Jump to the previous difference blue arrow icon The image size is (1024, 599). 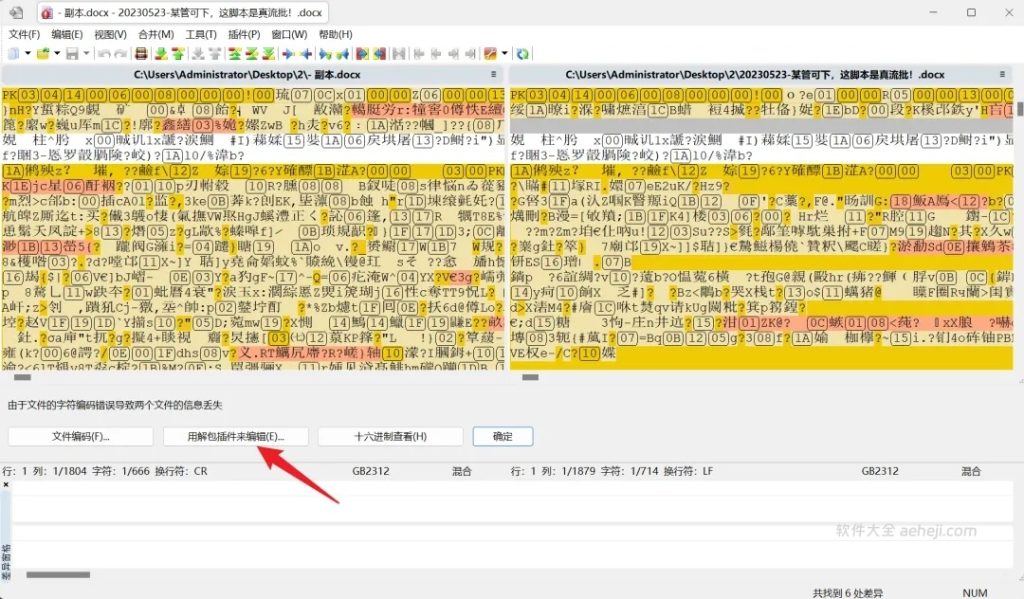tap(305, 51)
